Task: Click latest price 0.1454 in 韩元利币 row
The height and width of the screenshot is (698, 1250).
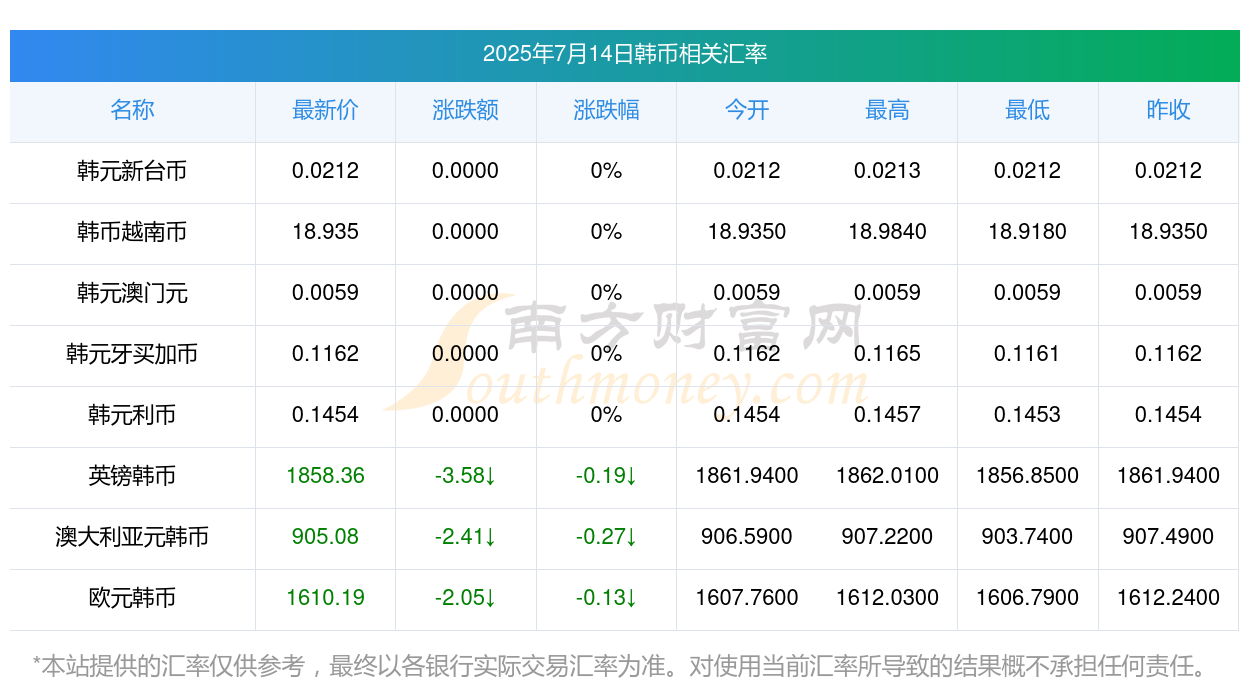Action: point(325,415)
